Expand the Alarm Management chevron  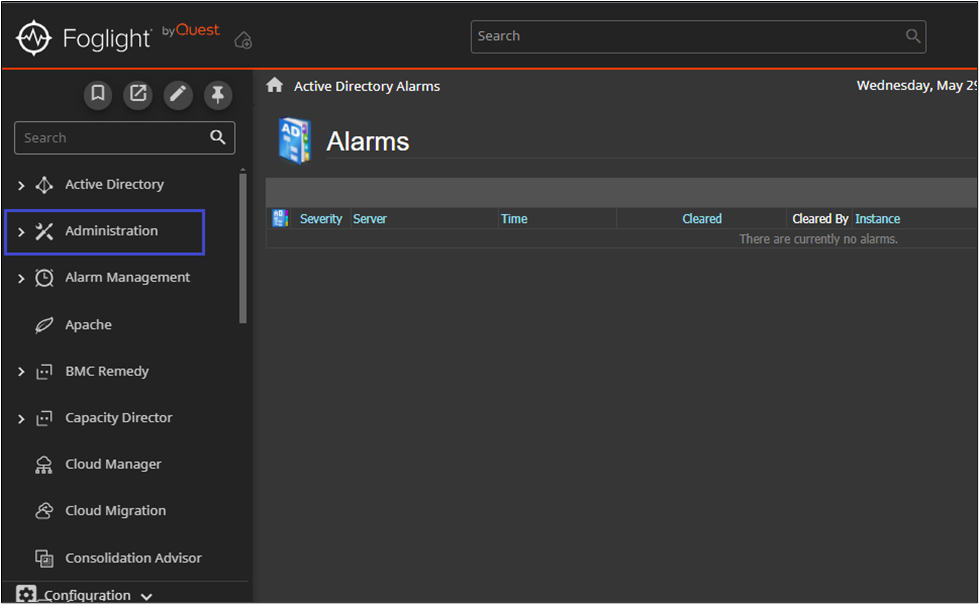pos(21,278)
